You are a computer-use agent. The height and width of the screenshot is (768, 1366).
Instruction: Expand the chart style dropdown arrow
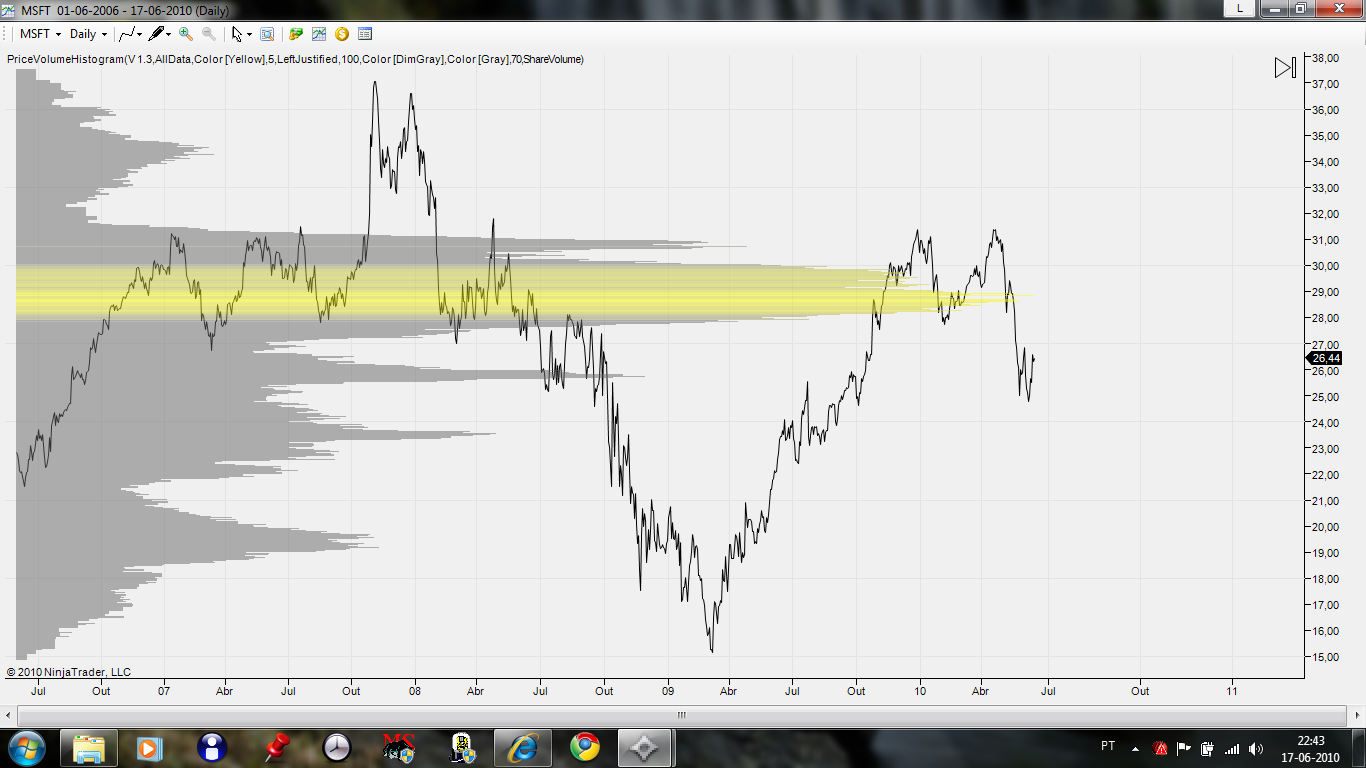140,34
